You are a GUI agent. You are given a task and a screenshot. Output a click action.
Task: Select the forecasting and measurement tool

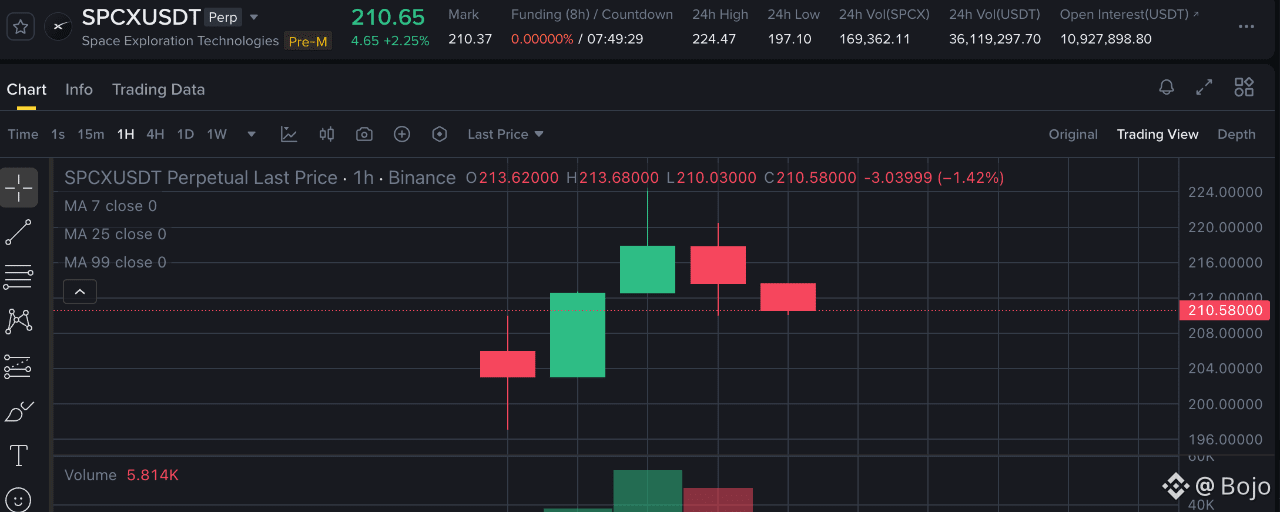[x=18, y=366]
